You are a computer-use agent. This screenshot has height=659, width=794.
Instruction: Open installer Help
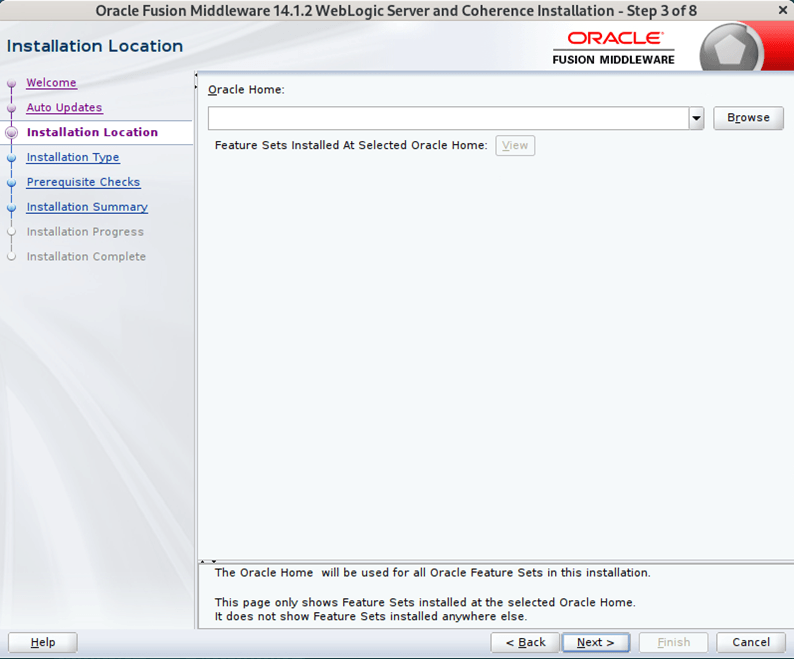click(43, 642)
